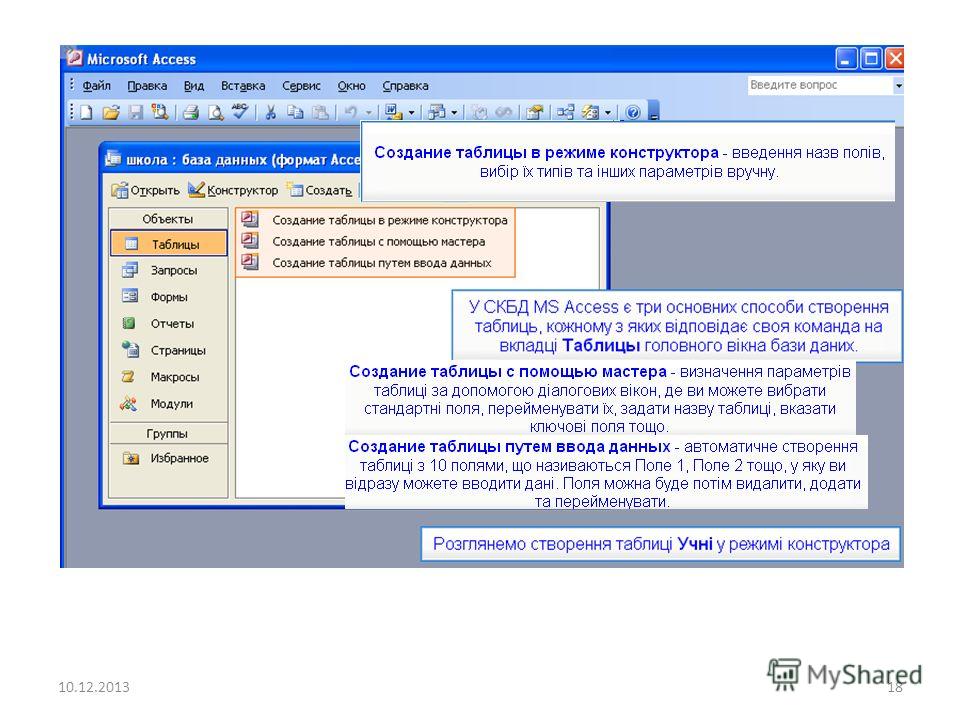Click the Open folder toolbar icon
The height and width of the screenshot is (720, 960).
click(x=111, y=112)
